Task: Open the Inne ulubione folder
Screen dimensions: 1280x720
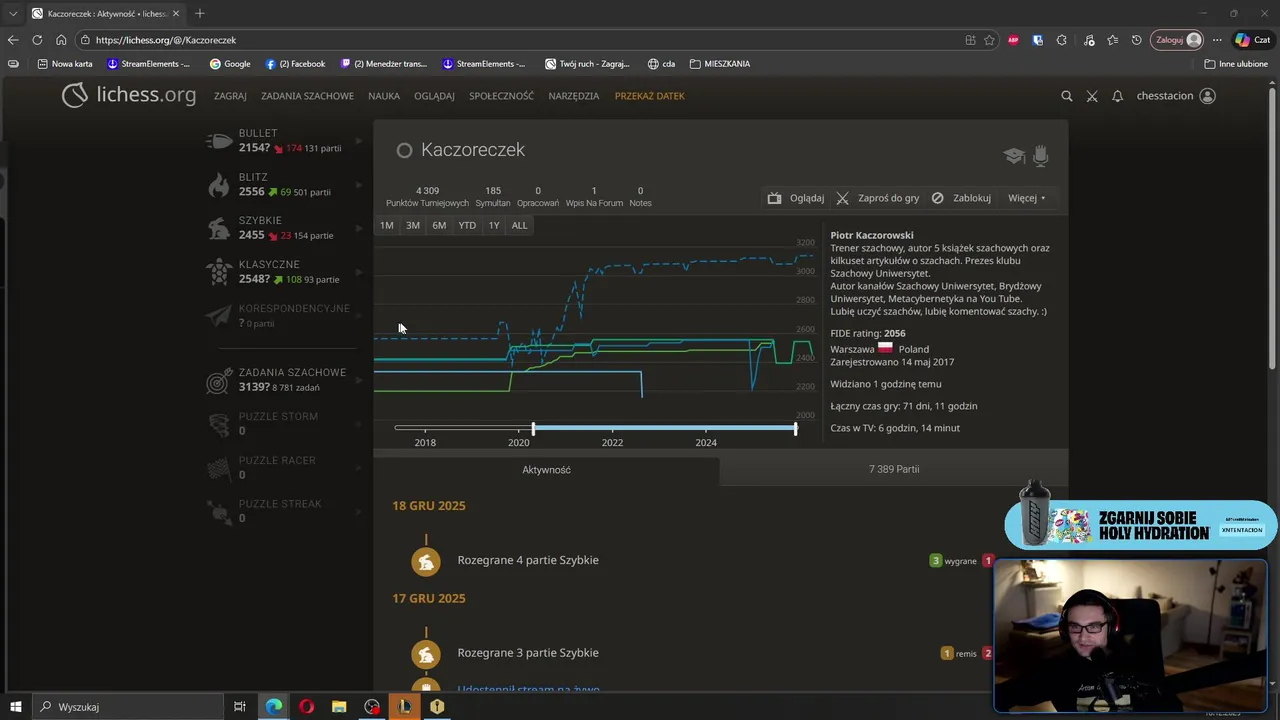Action: [x=1236, y=64]
